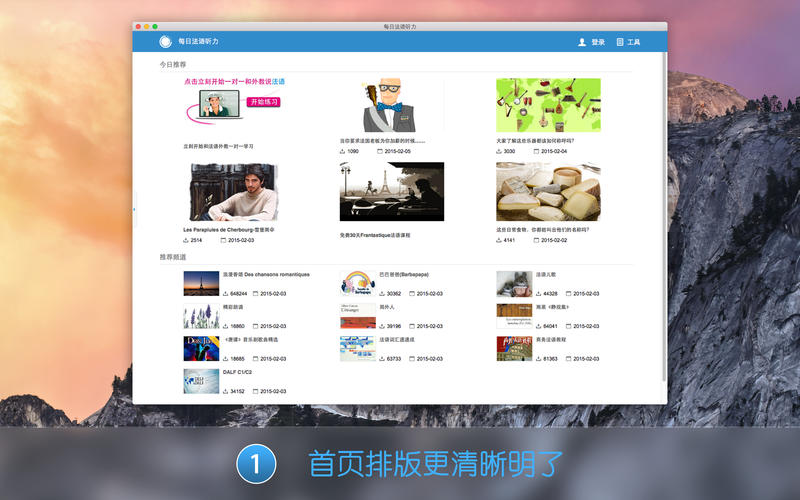The width and height of the screenshot is (800, 500).
Task: Open the 工具 tools menu item
Action: tap(634, 42)
